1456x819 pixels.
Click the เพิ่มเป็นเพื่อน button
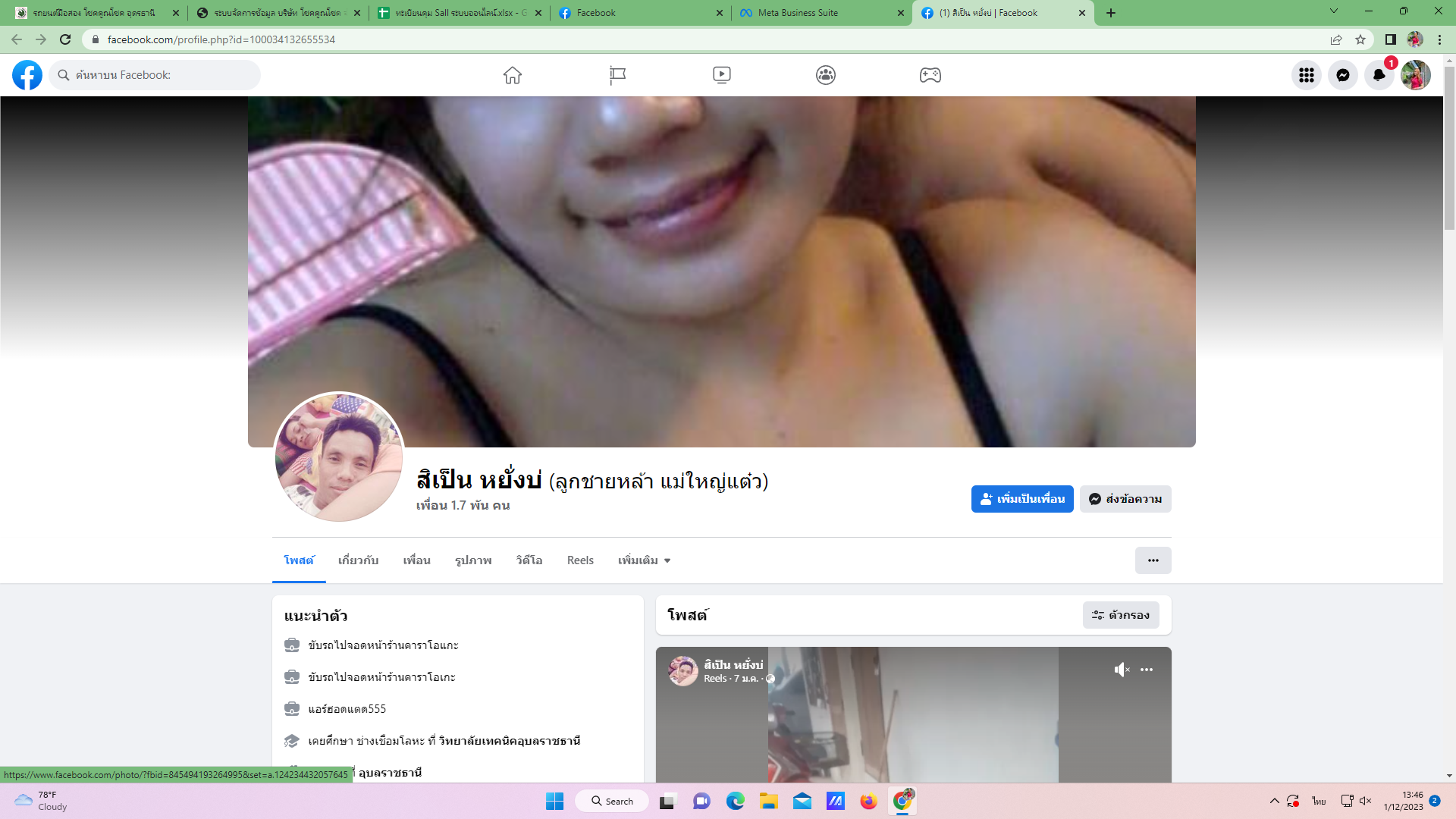[x=1021, y=499]
